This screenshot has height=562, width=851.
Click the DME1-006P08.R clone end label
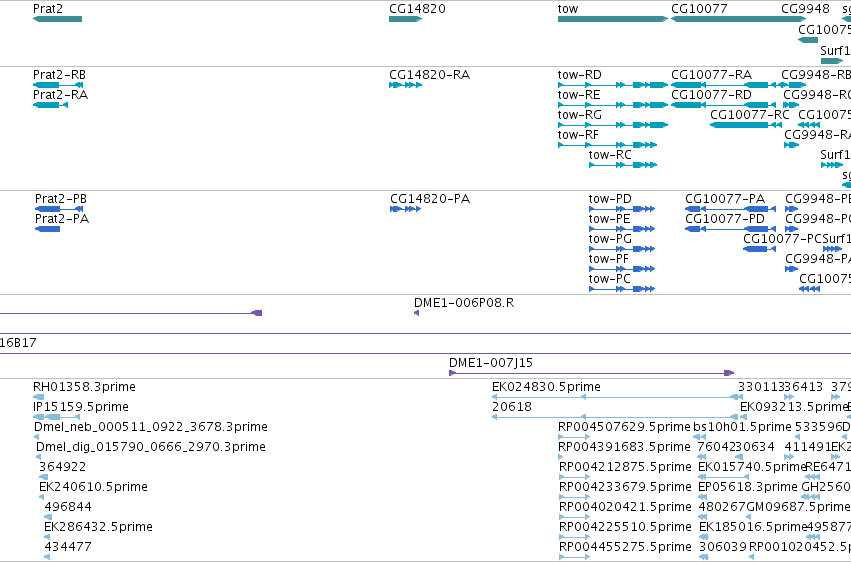[x=464, y=303]
